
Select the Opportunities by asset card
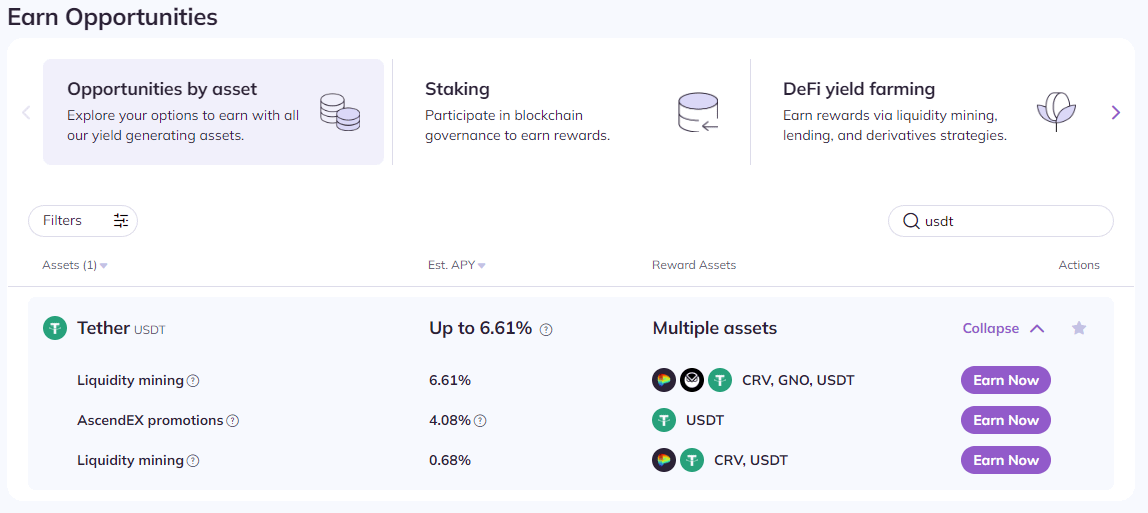click(213, 112)
